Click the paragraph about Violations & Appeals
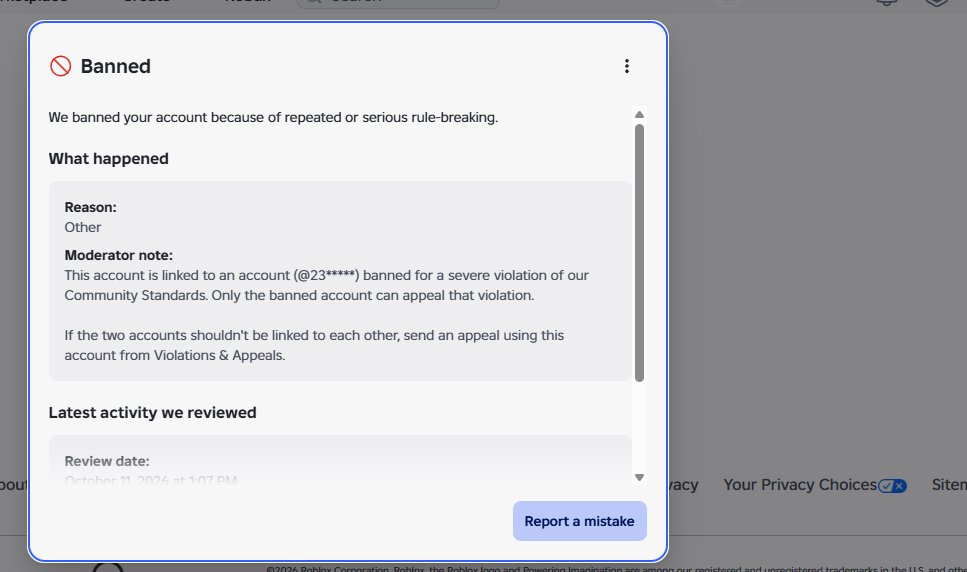 click(314, 345)
